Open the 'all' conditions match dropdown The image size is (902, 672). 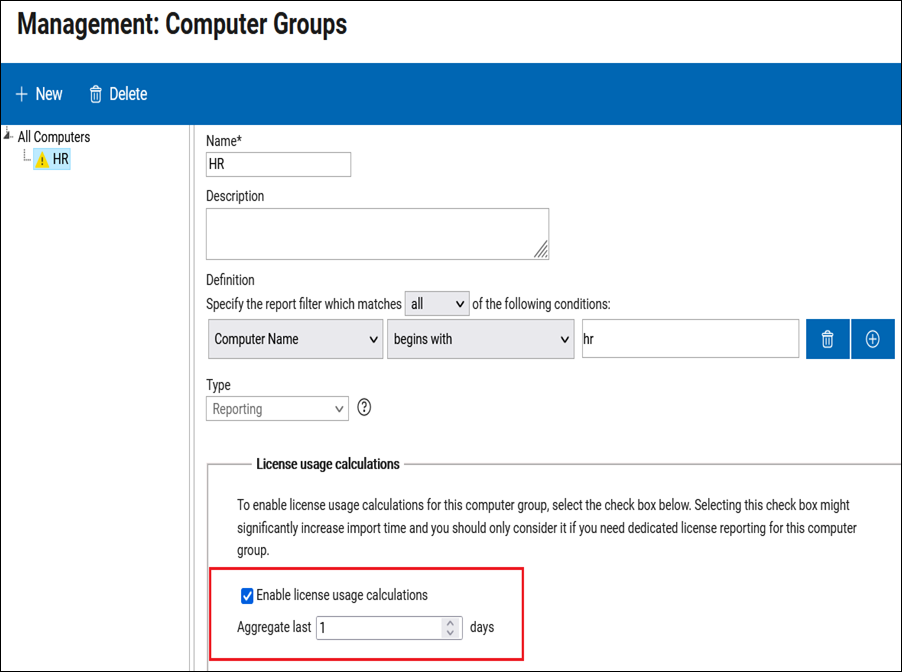pos(437,304)
